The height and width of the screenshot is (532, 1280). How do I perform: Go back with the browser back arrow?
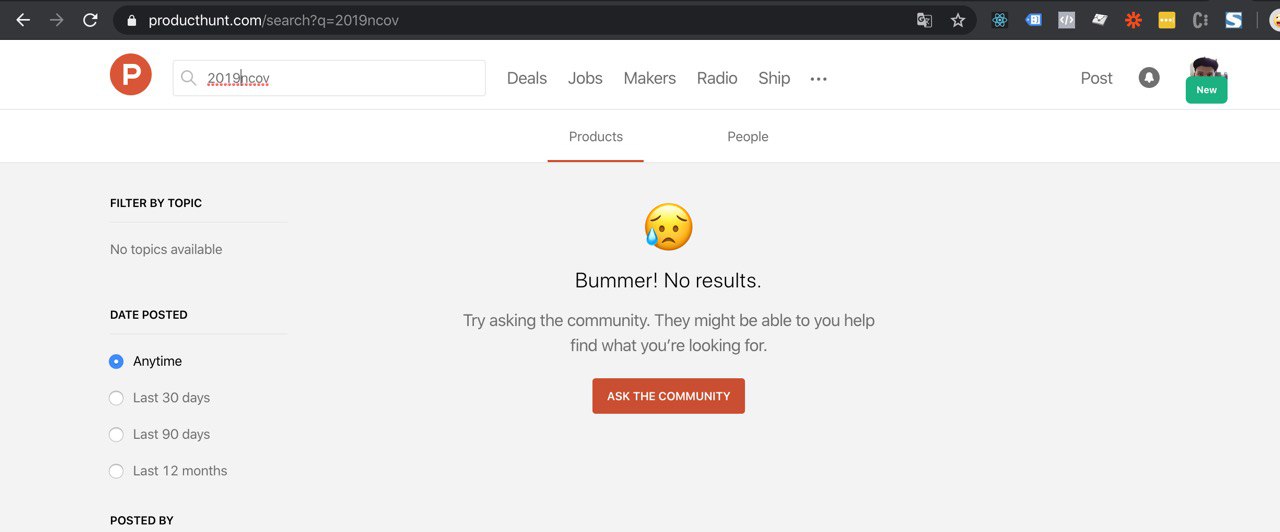(x=23, y=20)
